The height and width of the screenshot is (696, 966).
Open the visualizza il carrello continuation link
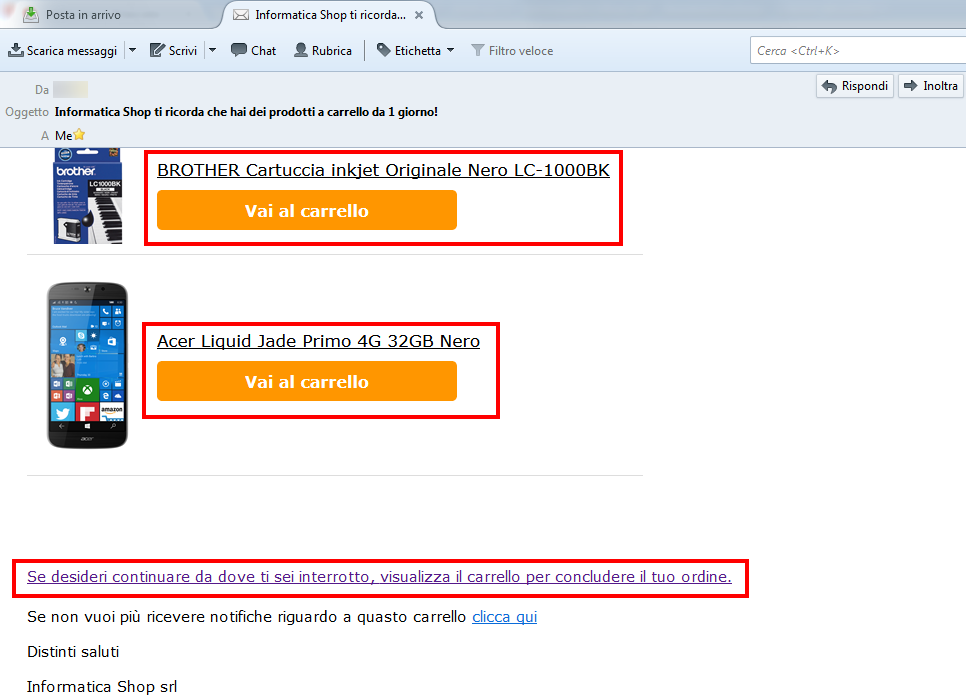point(380,577)
